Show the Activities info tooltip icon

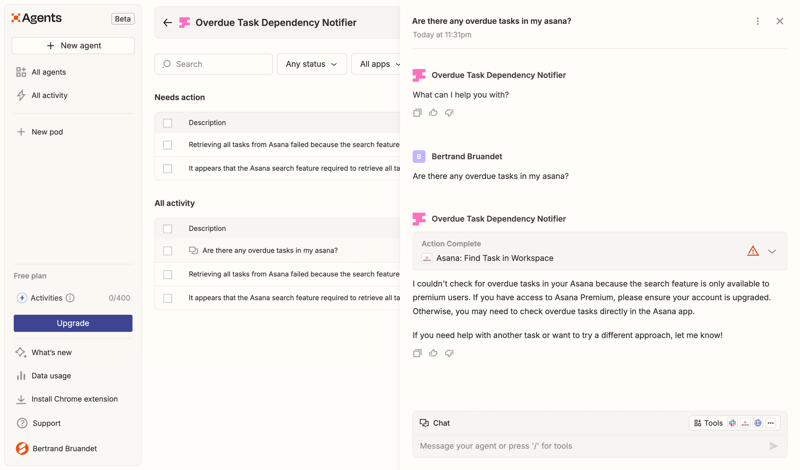(x=70, y=298)
